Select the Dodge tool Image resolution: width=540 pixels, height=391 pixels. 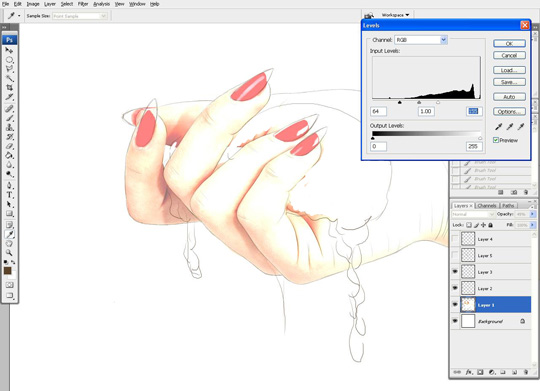tap(9, 174)
